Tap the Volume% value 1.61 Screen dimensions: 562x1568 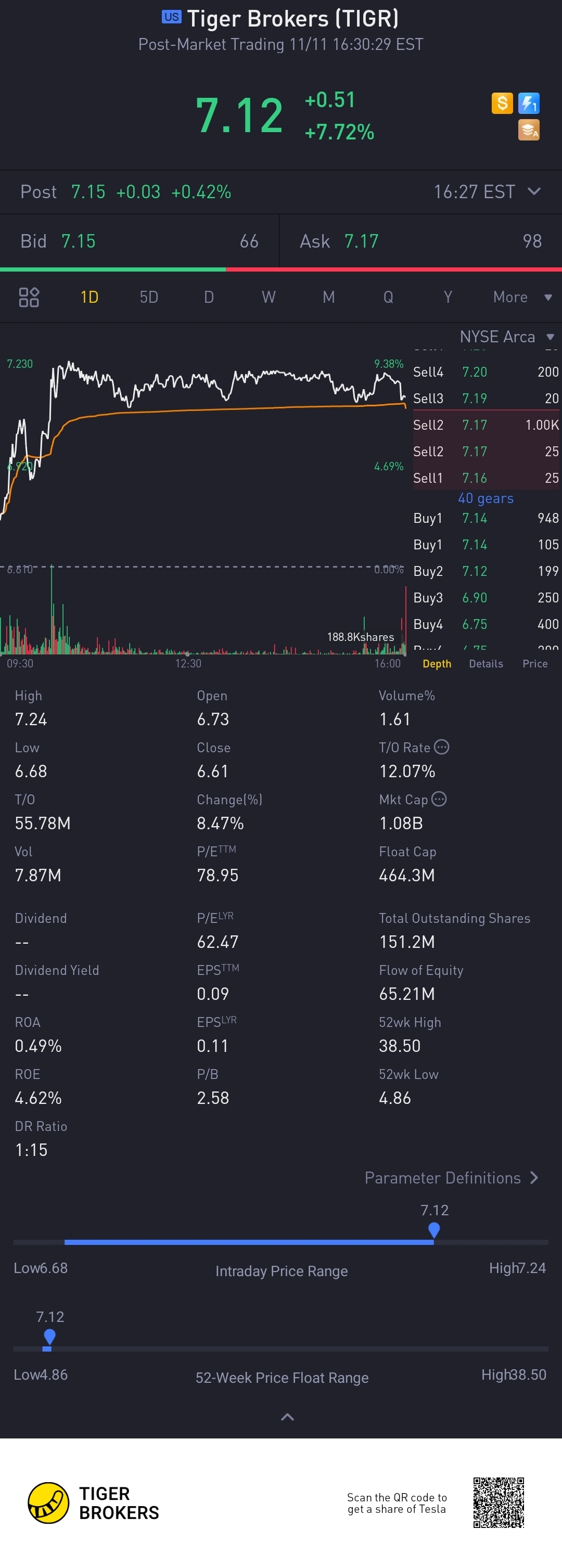click(x=395, y=719)
